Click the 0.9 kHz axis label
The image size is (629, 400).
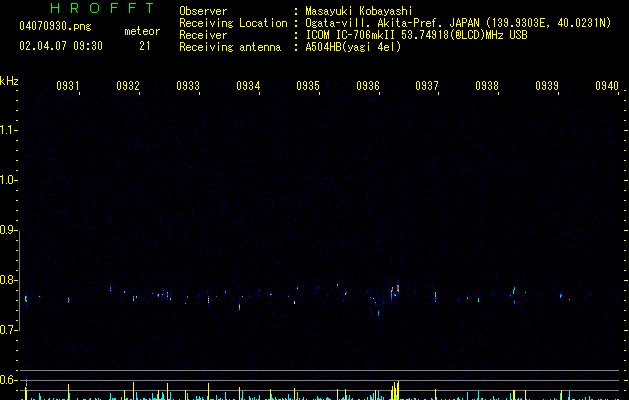click(x=8, y=230)
